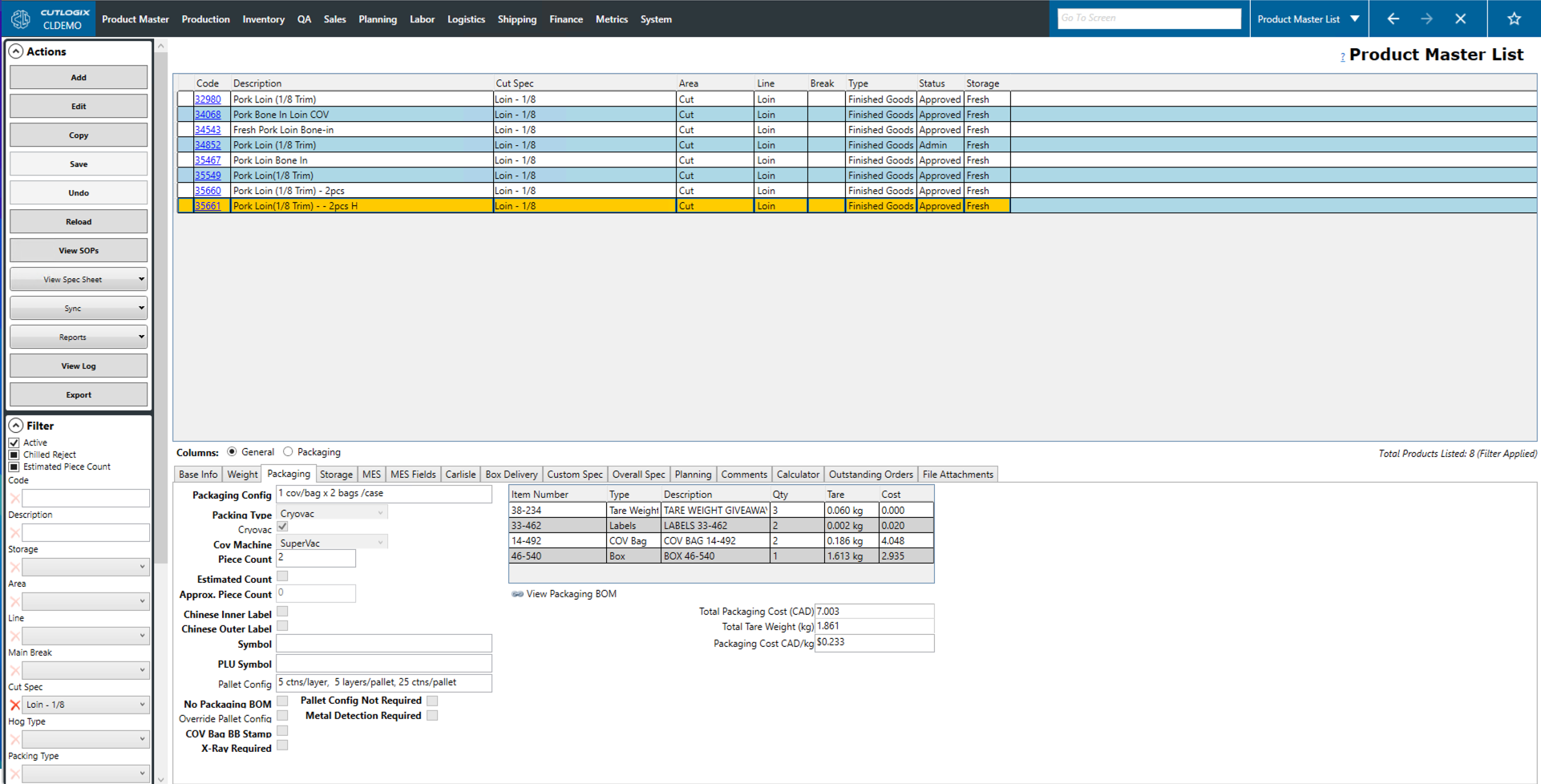Image resolution: width=1541 pixels, height=784 pixels.
Task: Open product code 34068 link
Action: click(208, 115)
